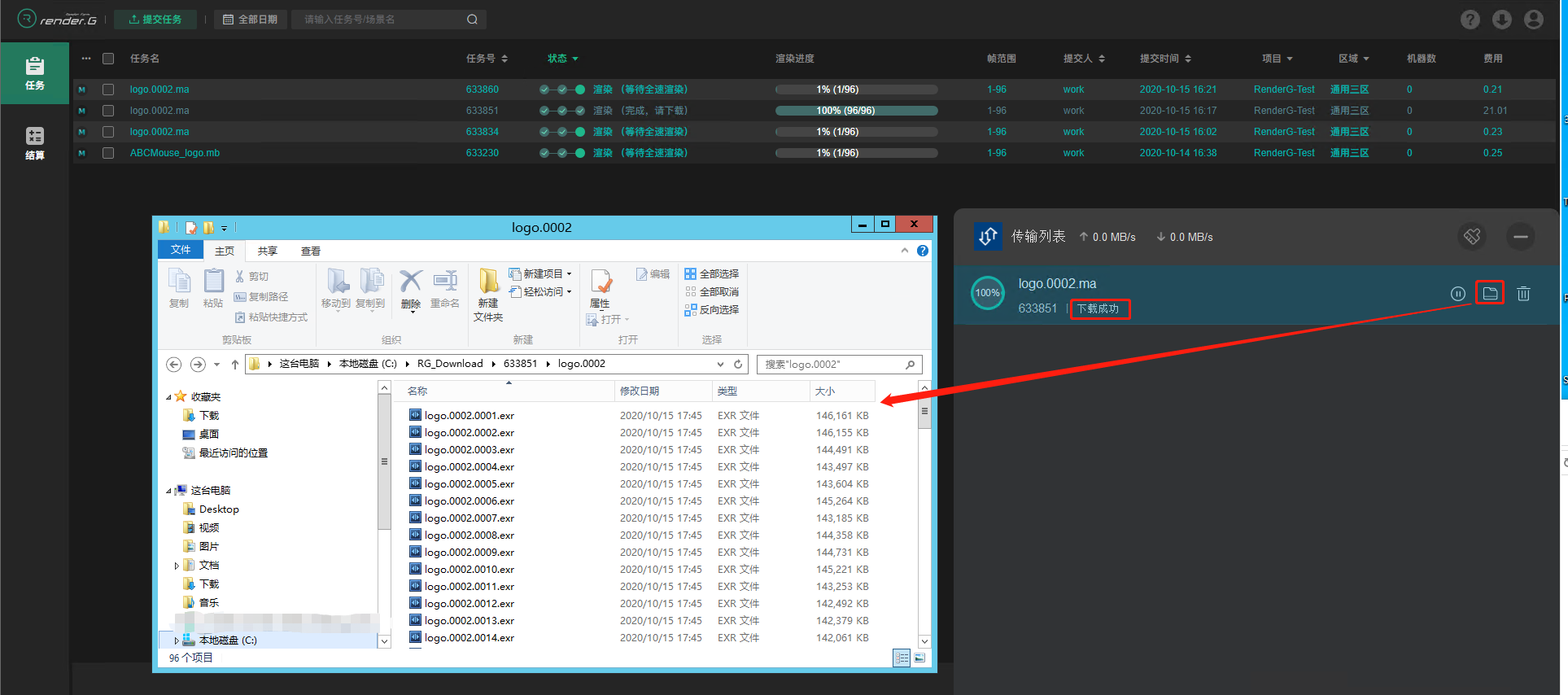
Task: Select file logo.0002.0001.exr
Action: coord(470,416)
